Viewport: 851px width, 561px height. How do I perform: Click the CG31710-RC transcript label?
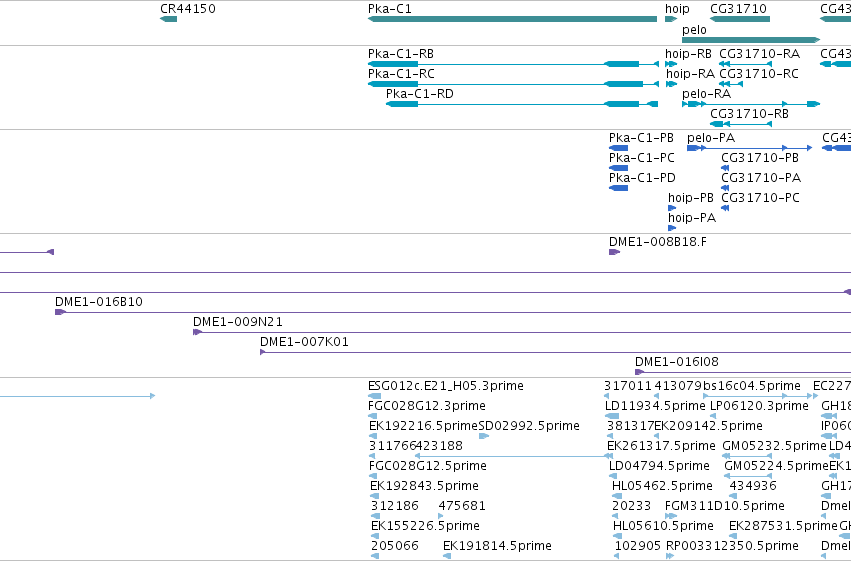pos(759,74)
